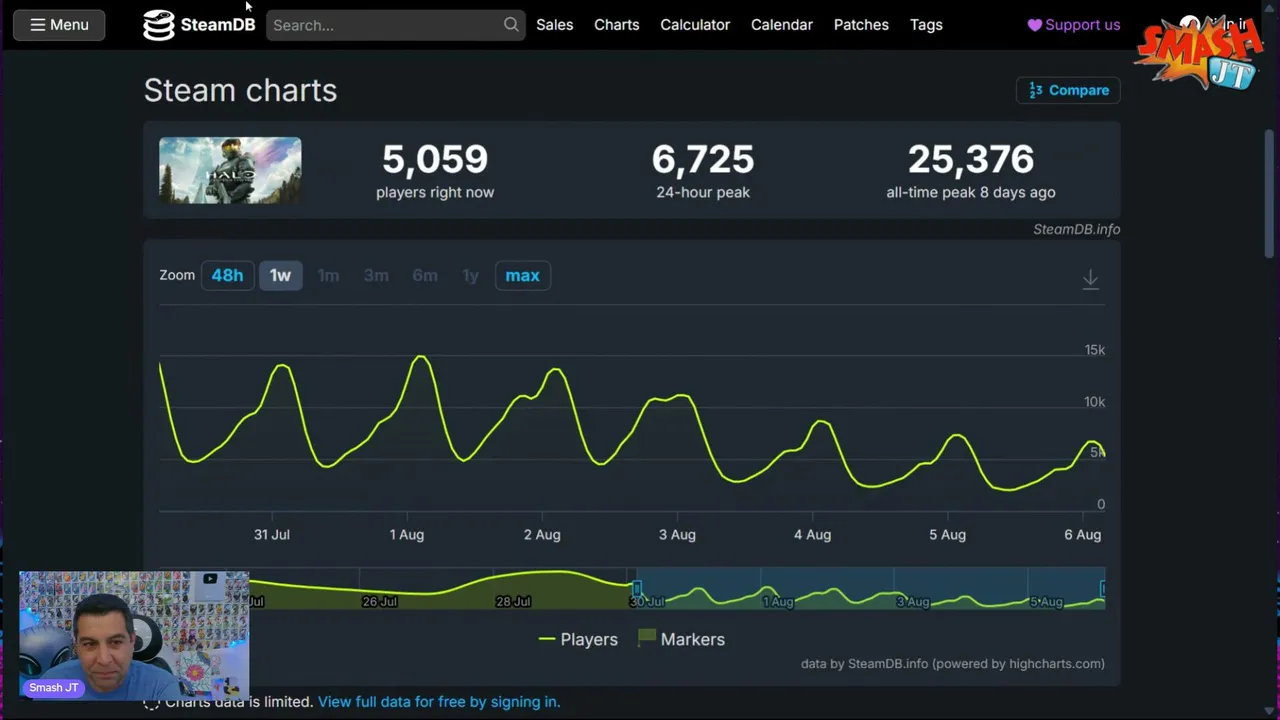Open the hamburger Menu button
Screen dimensions: 1280x720
(x=59, y=25)
